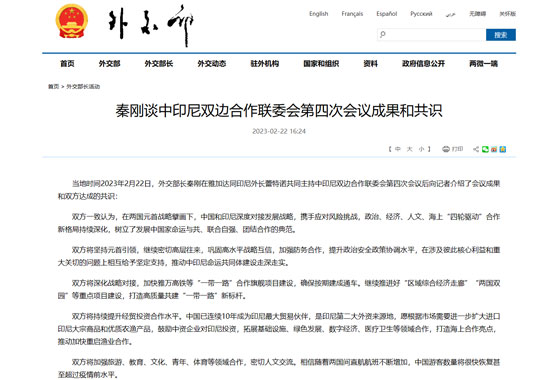Click the printer icon
The width and height of the screenshot is (560, 380).
(446, 149)
